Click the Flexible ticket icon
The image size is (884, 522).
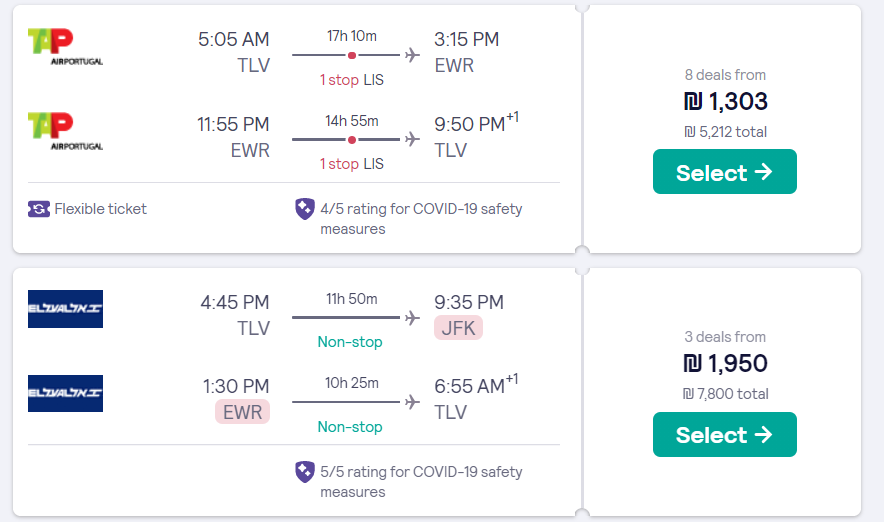tap(38, 209)
